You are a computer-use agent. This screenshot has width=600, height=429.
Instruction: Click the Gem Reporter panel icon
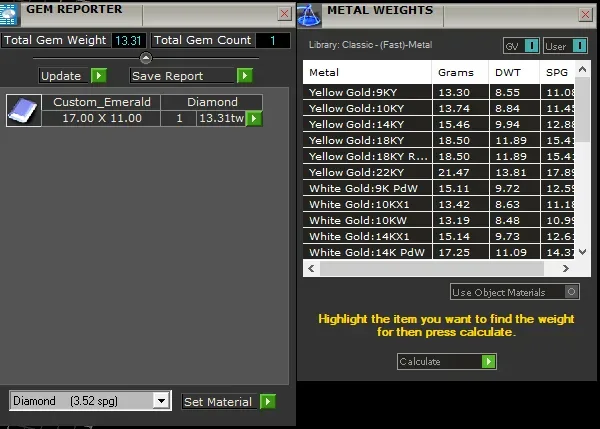coord(9,15)
